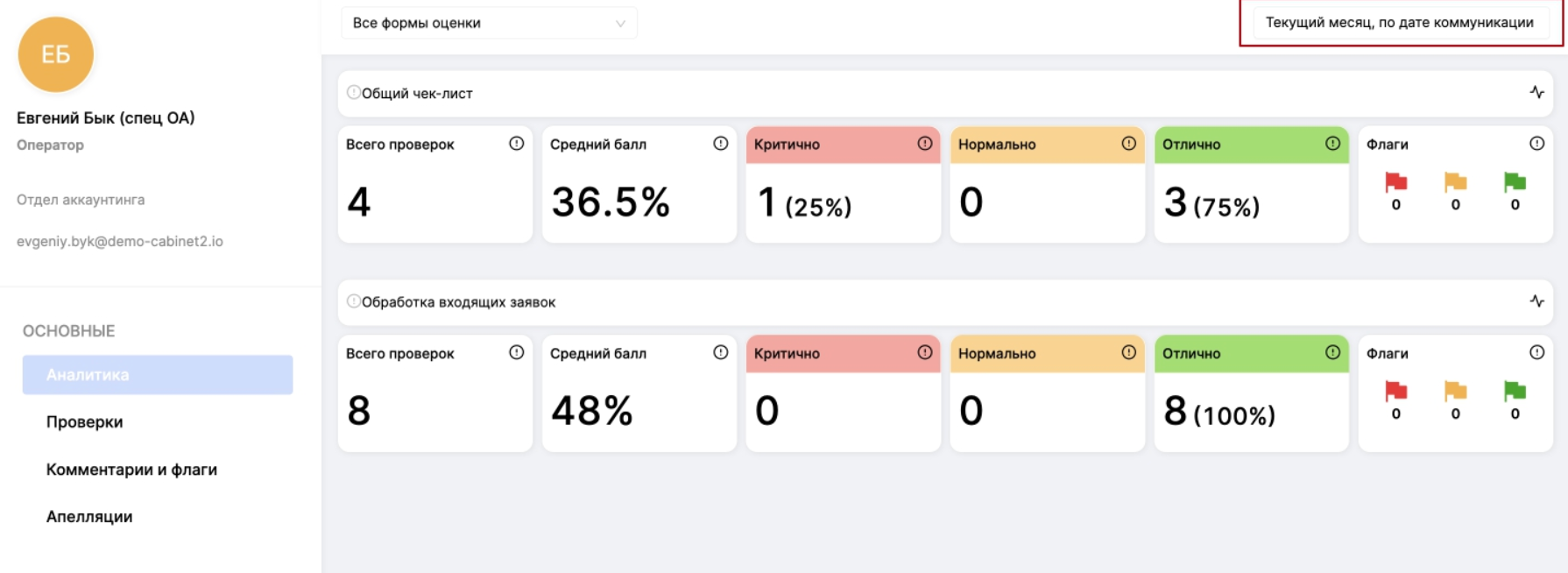Select Аналитика in the sidebar menu
Screen dimensions: 1568x573
coord(158,375)
